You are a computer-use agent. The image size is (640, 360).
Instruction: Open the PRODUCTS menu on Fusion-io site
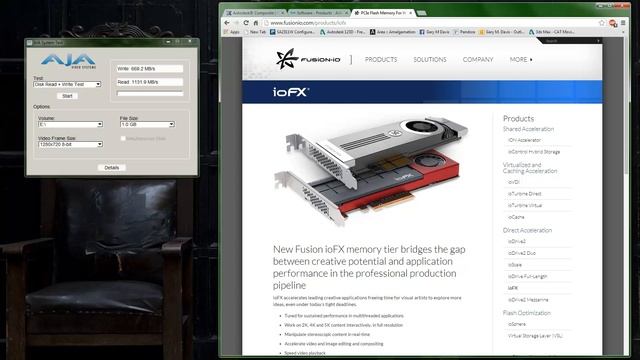(x=381, y=60)
